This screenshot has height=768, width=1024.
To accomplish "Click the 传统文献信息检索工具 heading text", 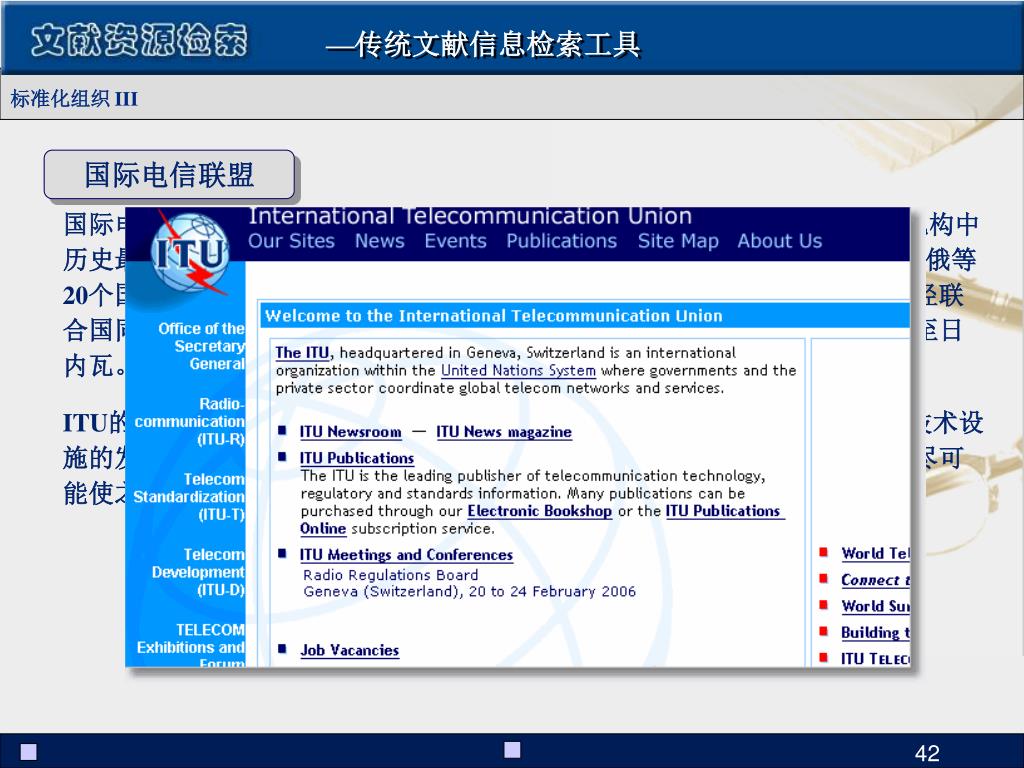I will tap(498, 44).
